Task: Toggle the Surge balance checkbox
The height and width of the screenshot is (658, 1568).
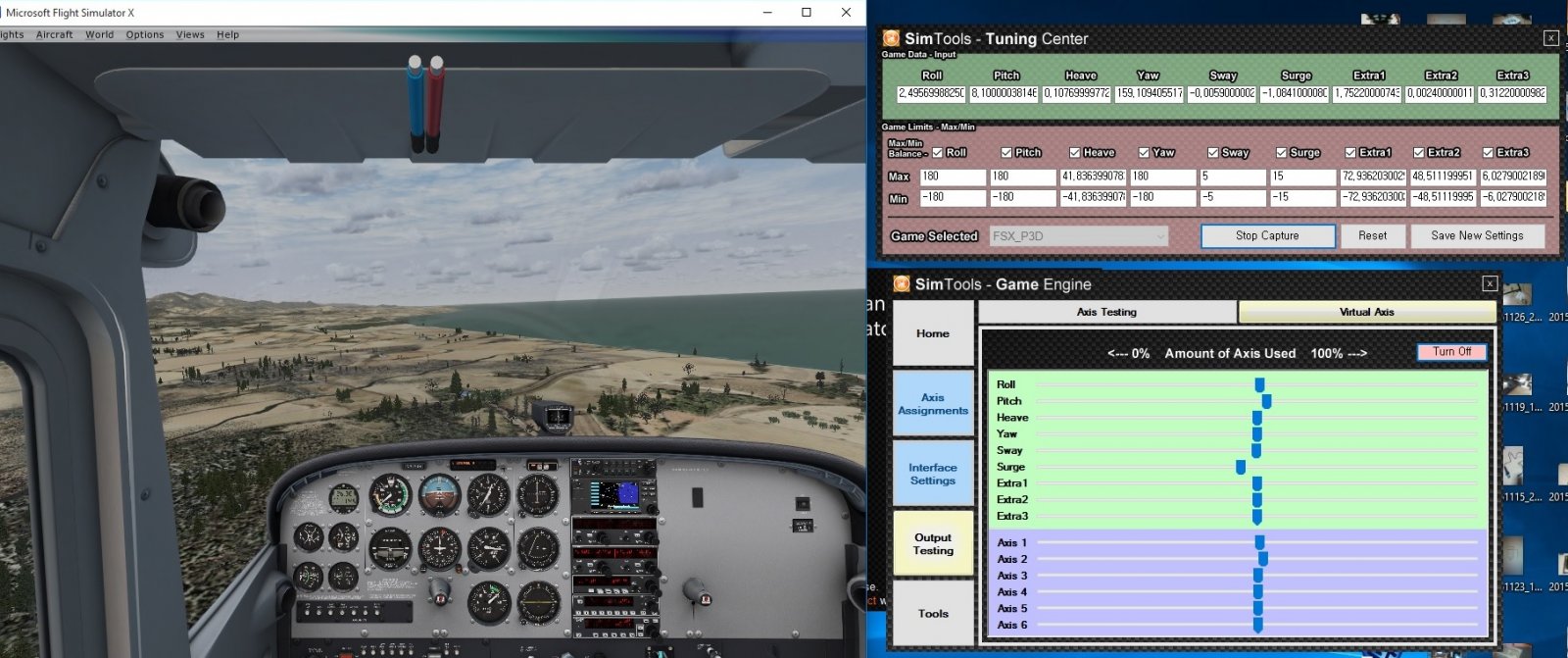Action: pyautogui.click(x=1281, y=152)
